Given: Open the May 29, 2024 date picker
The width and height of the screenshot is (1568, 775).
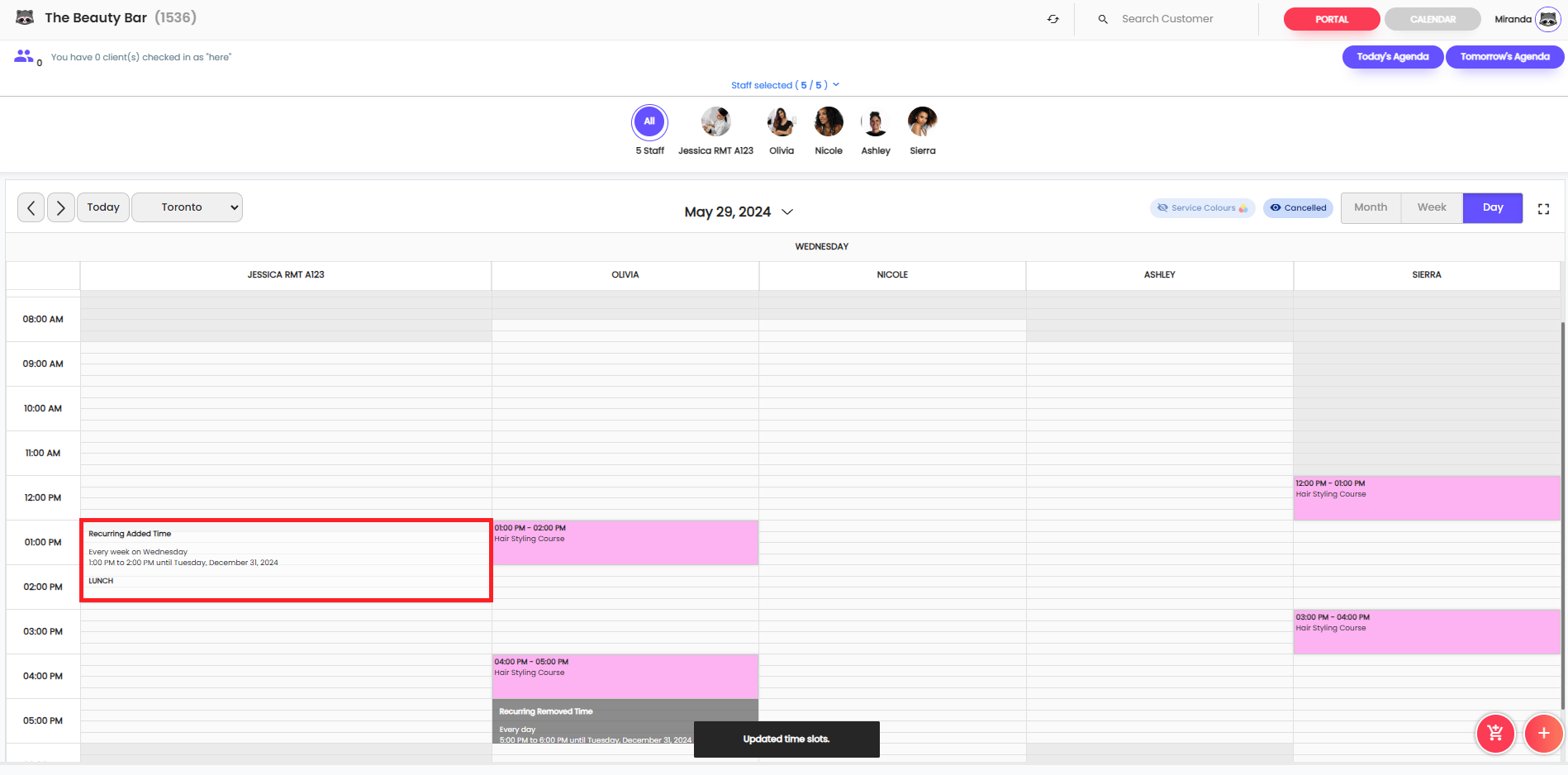Looking at the screenshot, I should (x=739, y=212).
